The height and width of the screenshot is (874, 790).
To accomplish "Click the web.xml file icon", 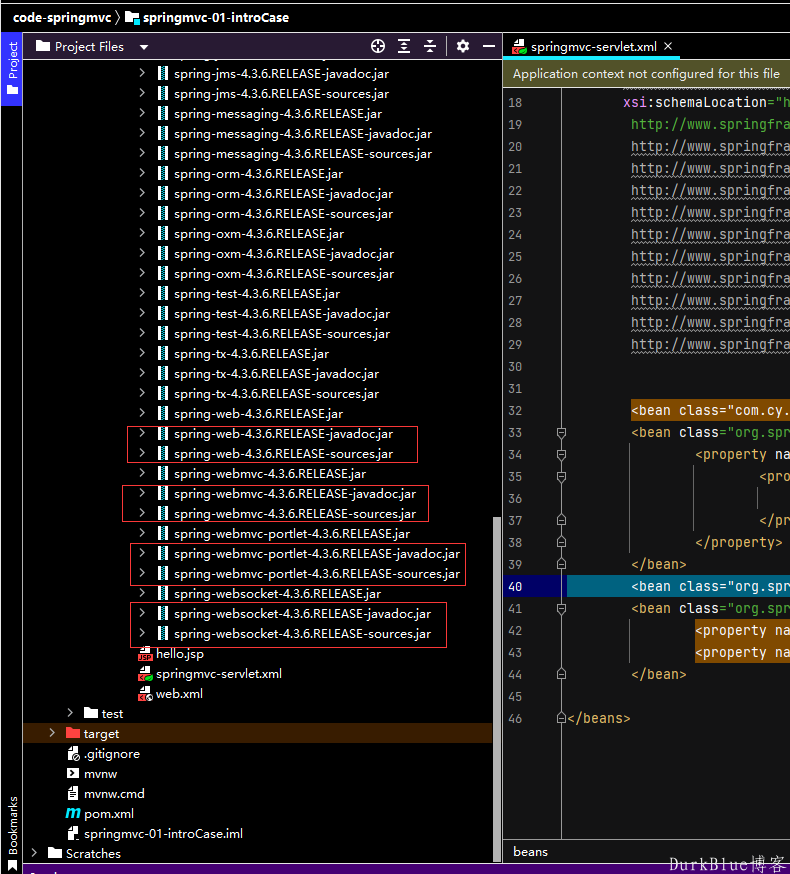I will 146,693.
